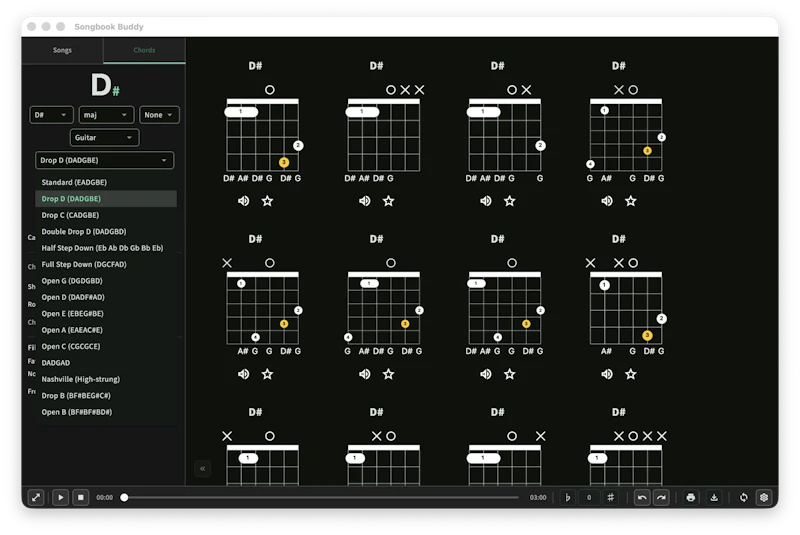
Task: Play sound of chord voicing D# A# D# G _ G
Action: click(x=486, y=201)
